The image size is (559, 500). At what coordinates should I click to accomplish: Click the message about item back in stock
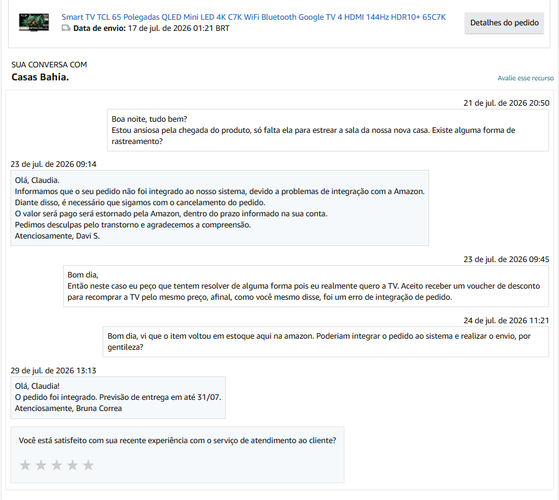[325, 341]
